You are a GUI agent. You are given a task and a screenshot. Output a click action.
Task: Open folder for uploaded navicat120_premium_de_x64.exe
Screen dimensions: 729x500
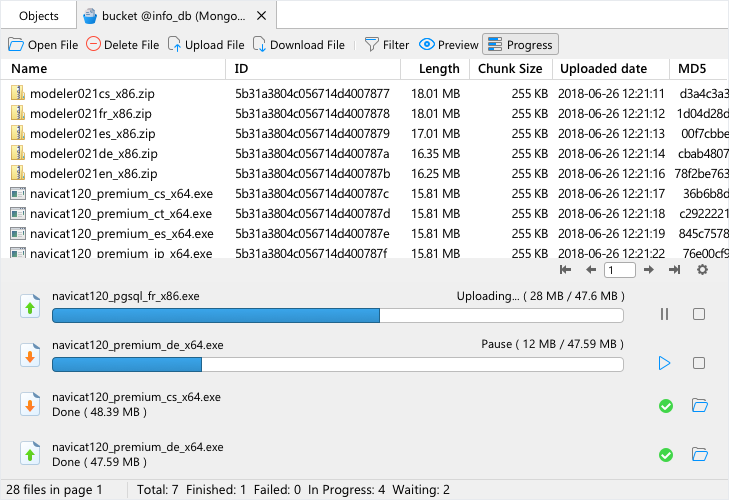(699, 454)
